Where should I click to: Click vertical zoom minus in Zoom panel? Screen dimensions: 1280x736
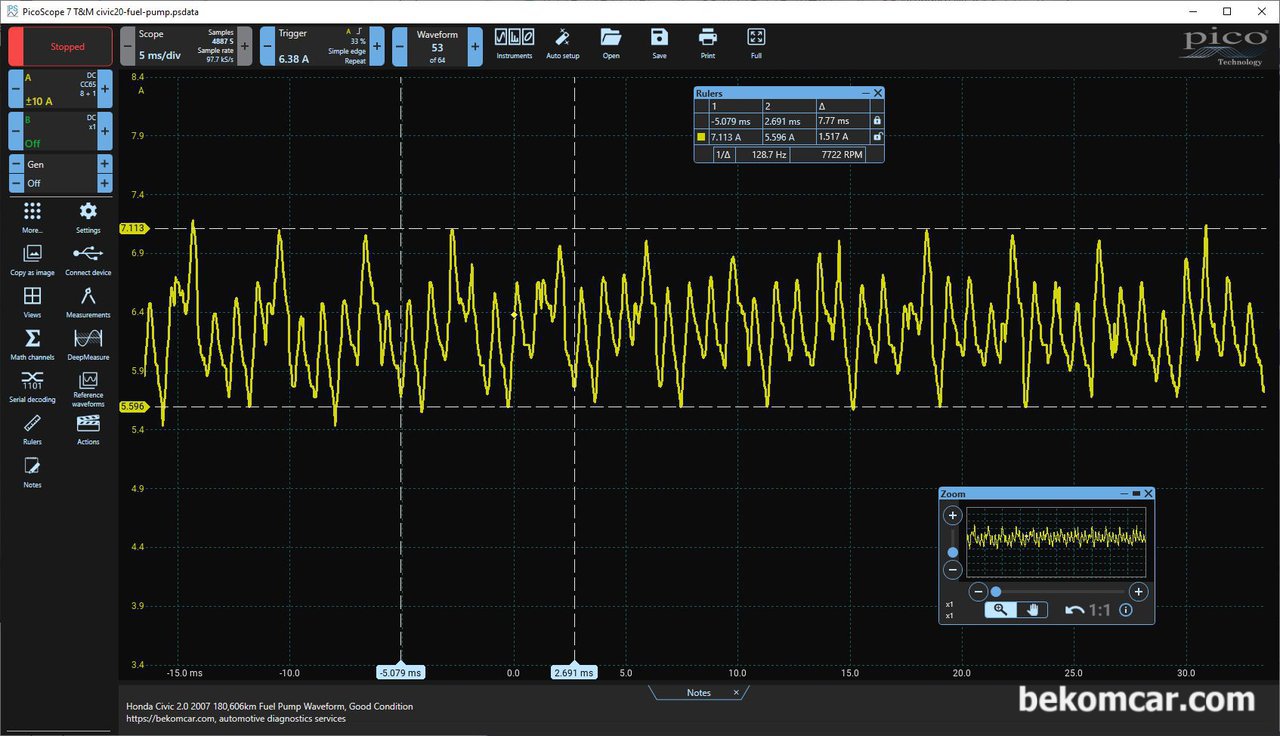pos(953,570)
